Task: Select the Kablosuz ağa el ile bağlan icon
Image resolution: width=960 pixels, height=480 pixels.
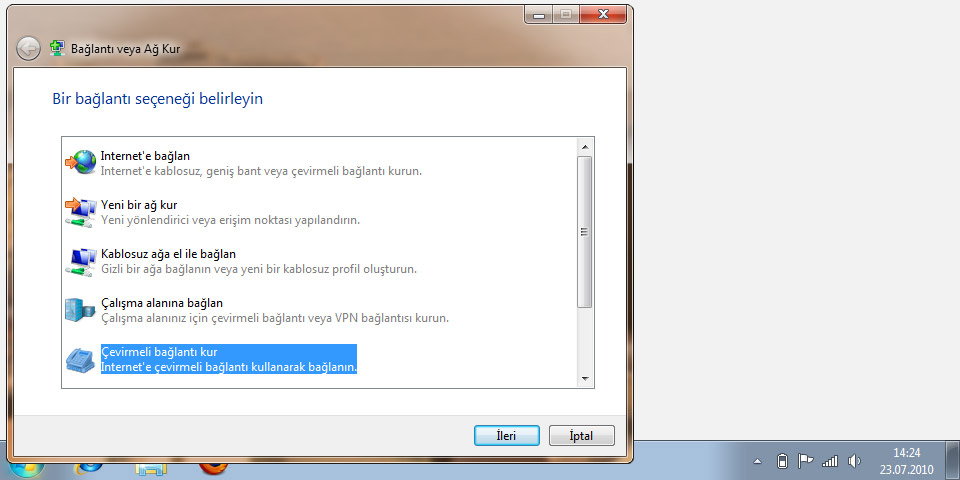Action: point(81,261)
